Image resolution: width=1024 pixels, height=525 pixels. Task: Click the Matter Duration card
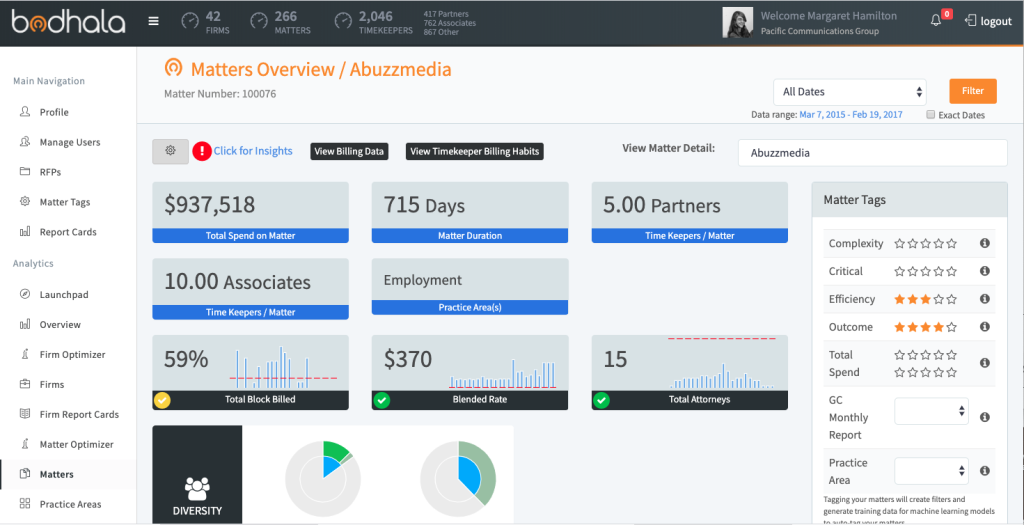[470, 212]
